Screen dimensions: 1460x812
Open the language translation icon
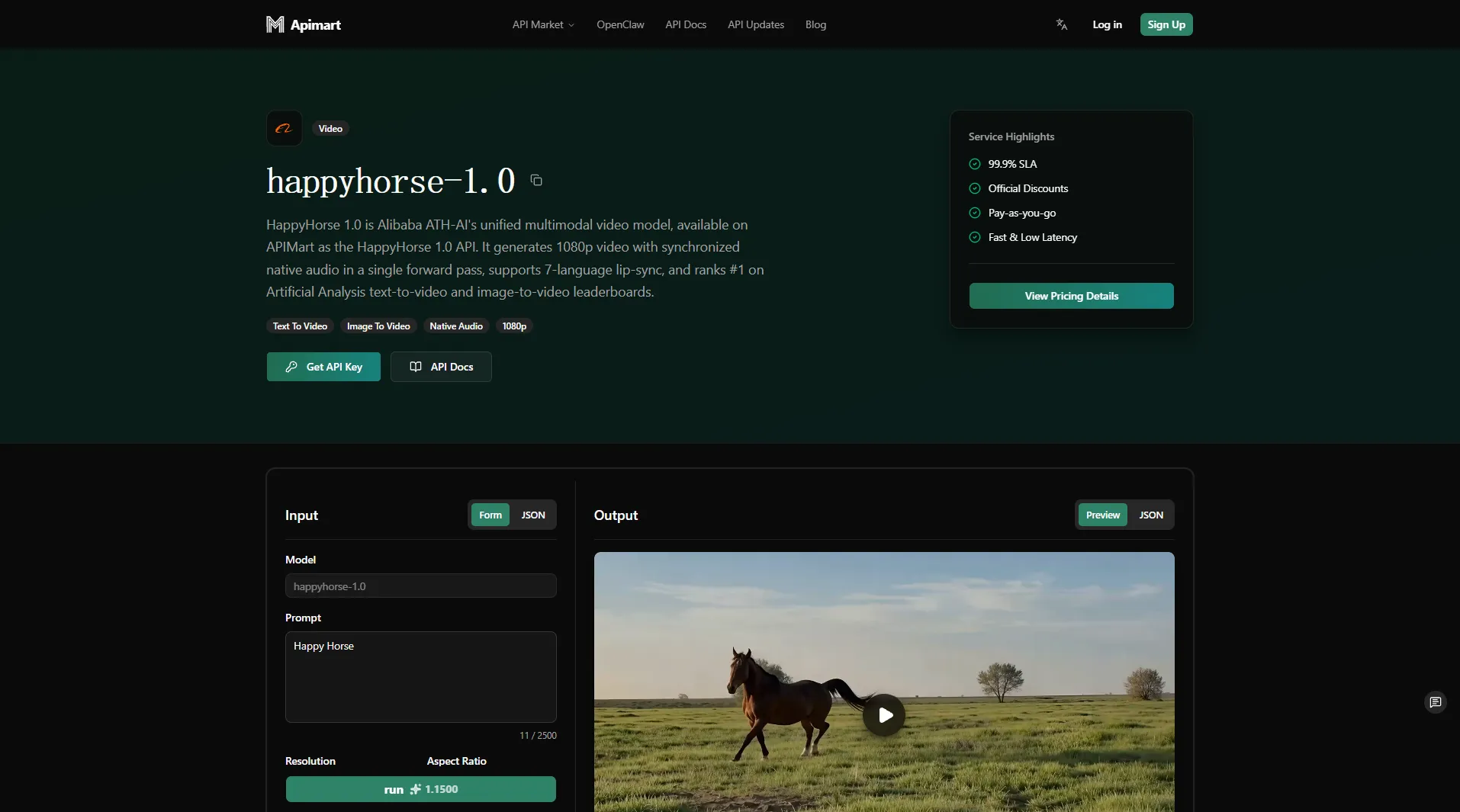click(x=1061, y=24)
